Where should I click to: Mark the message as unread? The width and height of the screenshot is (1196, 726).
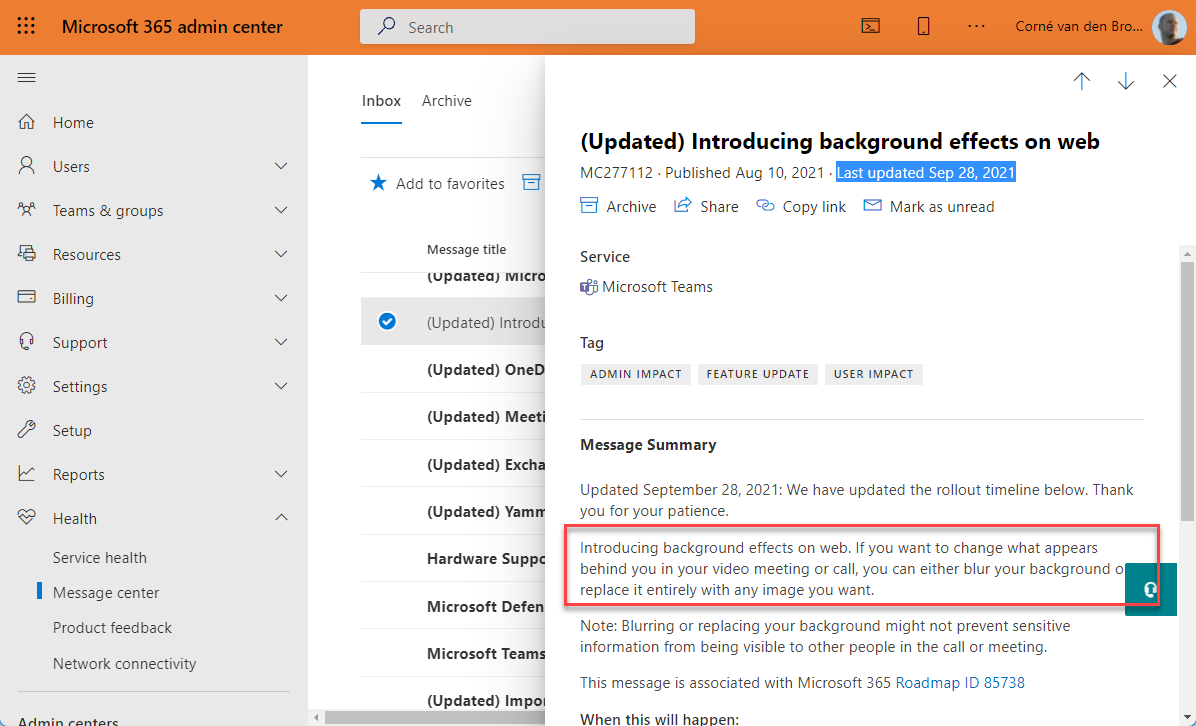[928, 206]
